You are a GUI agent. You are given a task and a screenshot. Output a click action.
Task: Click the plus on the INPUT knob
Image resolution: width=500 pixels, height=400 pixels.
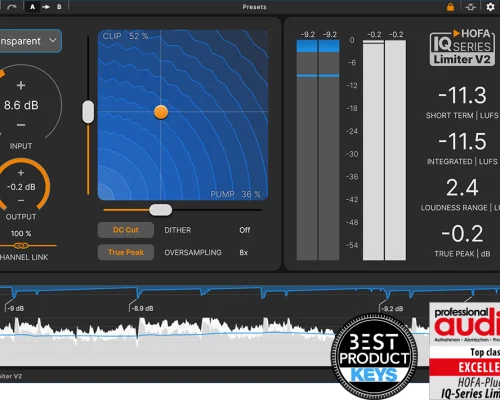pos(21,85)
